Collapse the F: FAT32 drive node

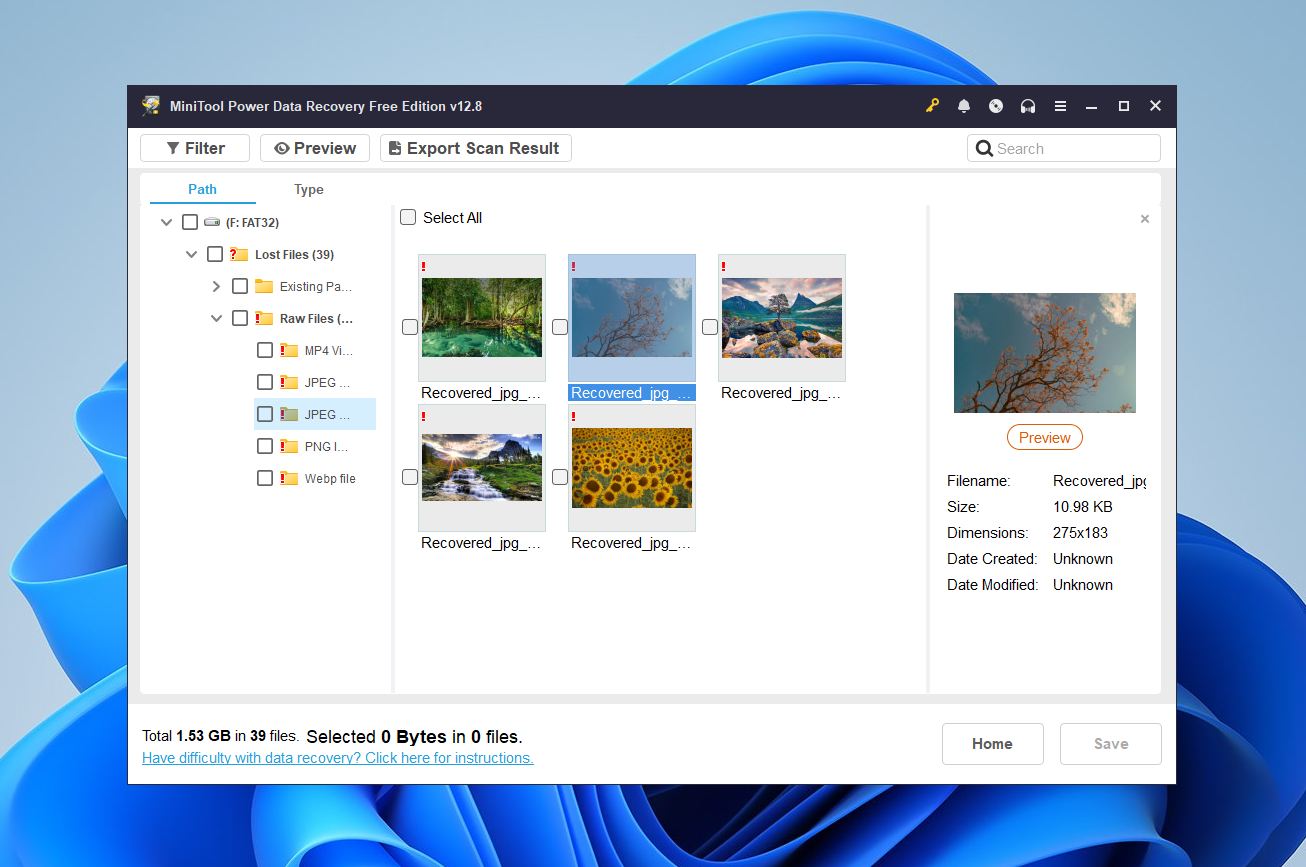pos(166,222)
